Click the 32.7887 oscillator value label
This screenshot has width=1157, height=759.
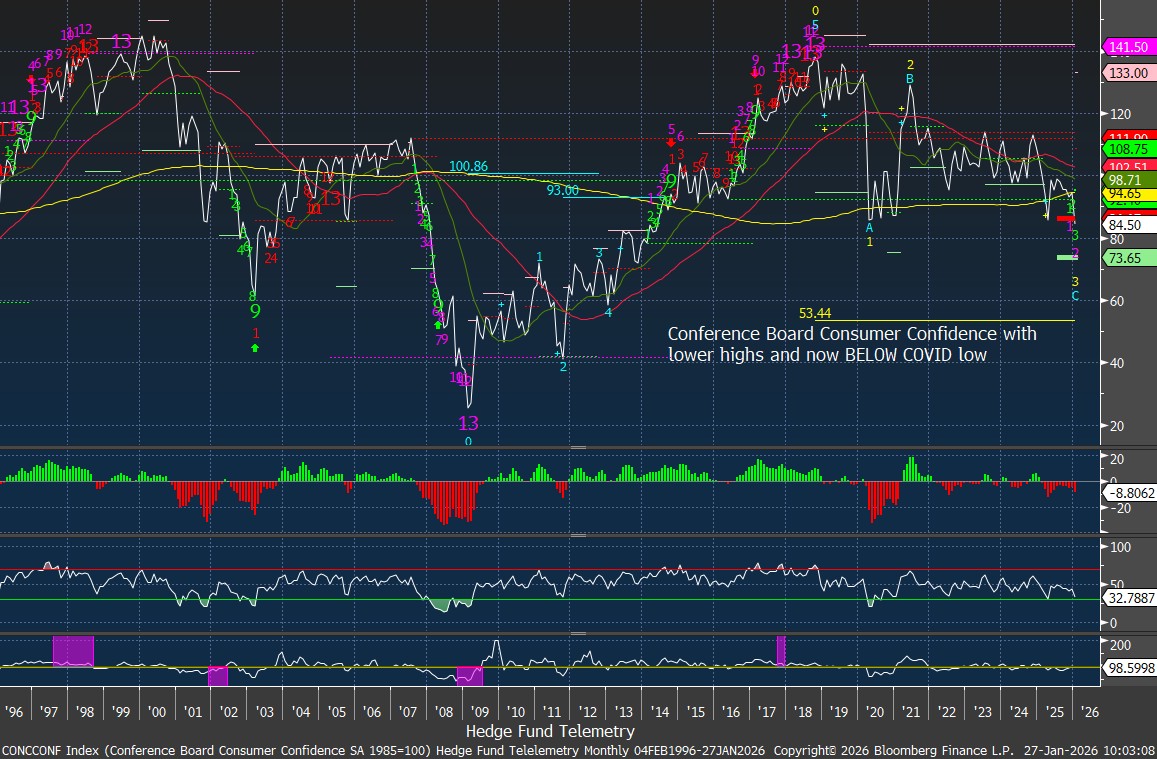click(x=1129, y=598)
